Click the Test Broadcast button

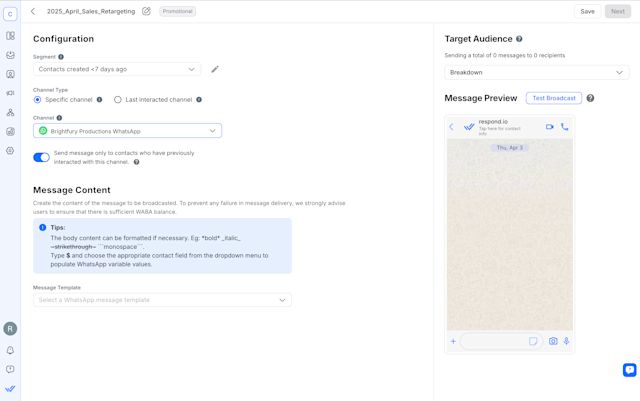click(554, 98)
